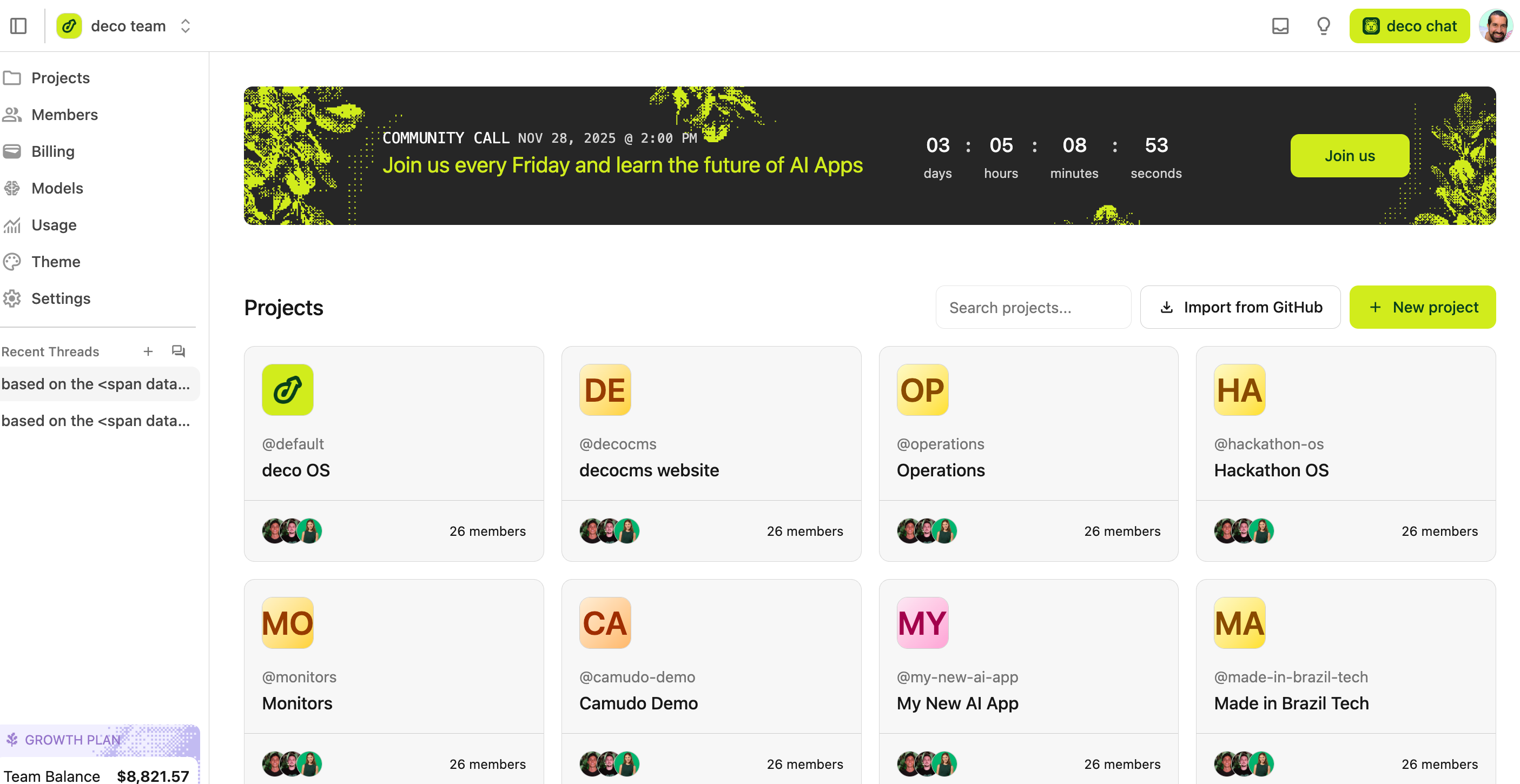Click the Theme palette icon
This screenshot has width=1520, height=784.
pyautogui.click(x=12, y=261)
